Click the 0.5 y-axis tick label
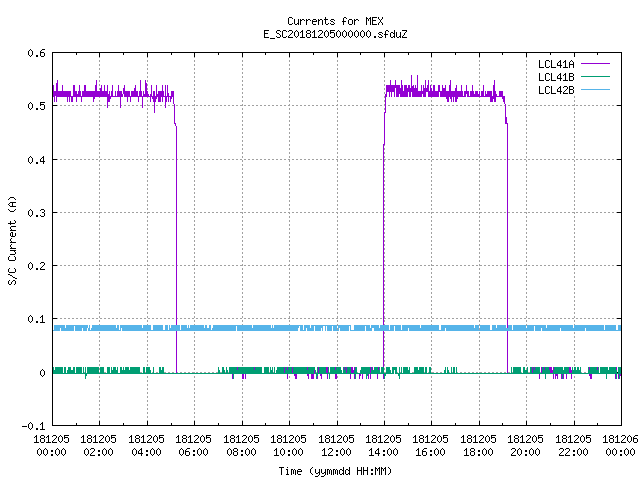 coord(36,106)
